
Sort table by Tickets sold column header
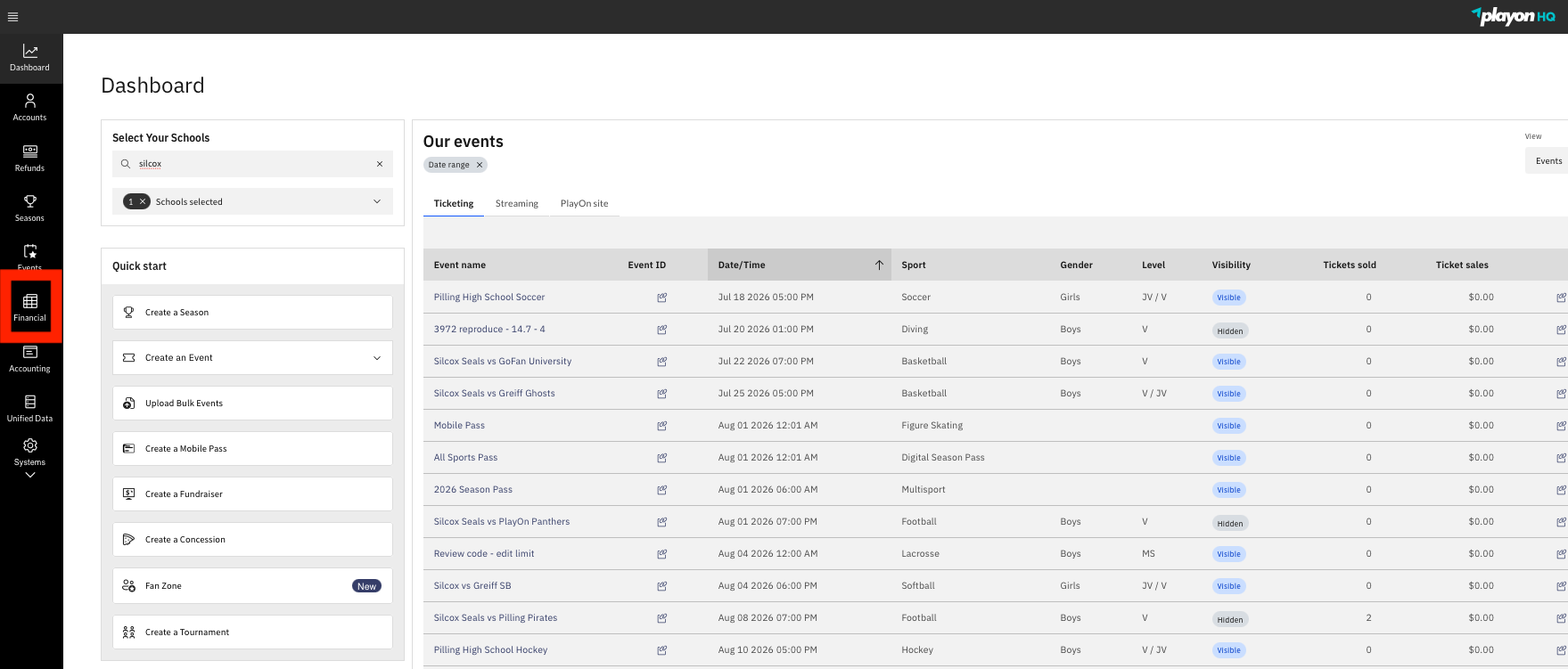(x=1350, y=265)
